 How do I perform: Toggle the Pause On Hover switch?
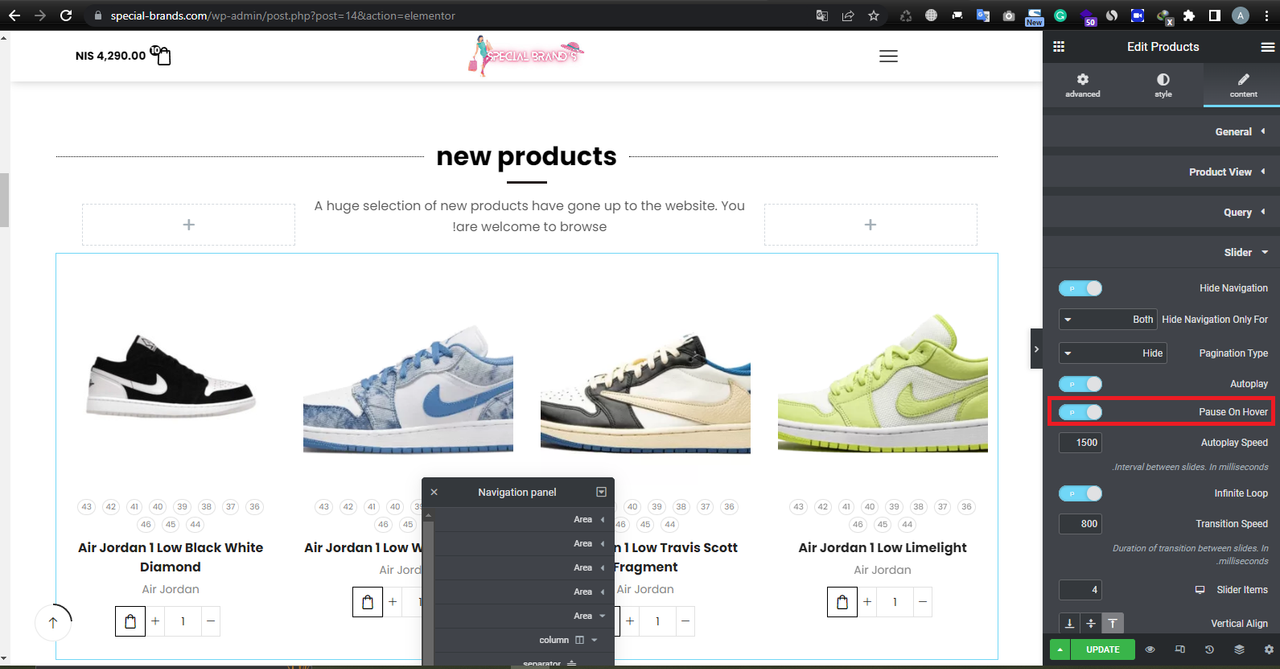(1080, 412)
